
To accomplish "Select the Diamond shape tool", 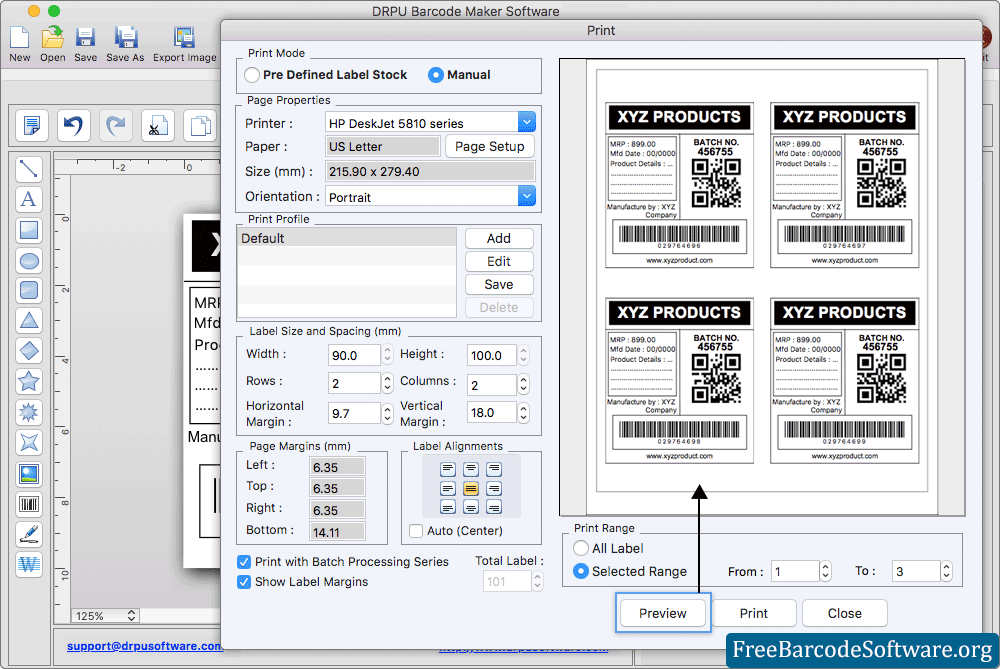I will pos(29,351).
